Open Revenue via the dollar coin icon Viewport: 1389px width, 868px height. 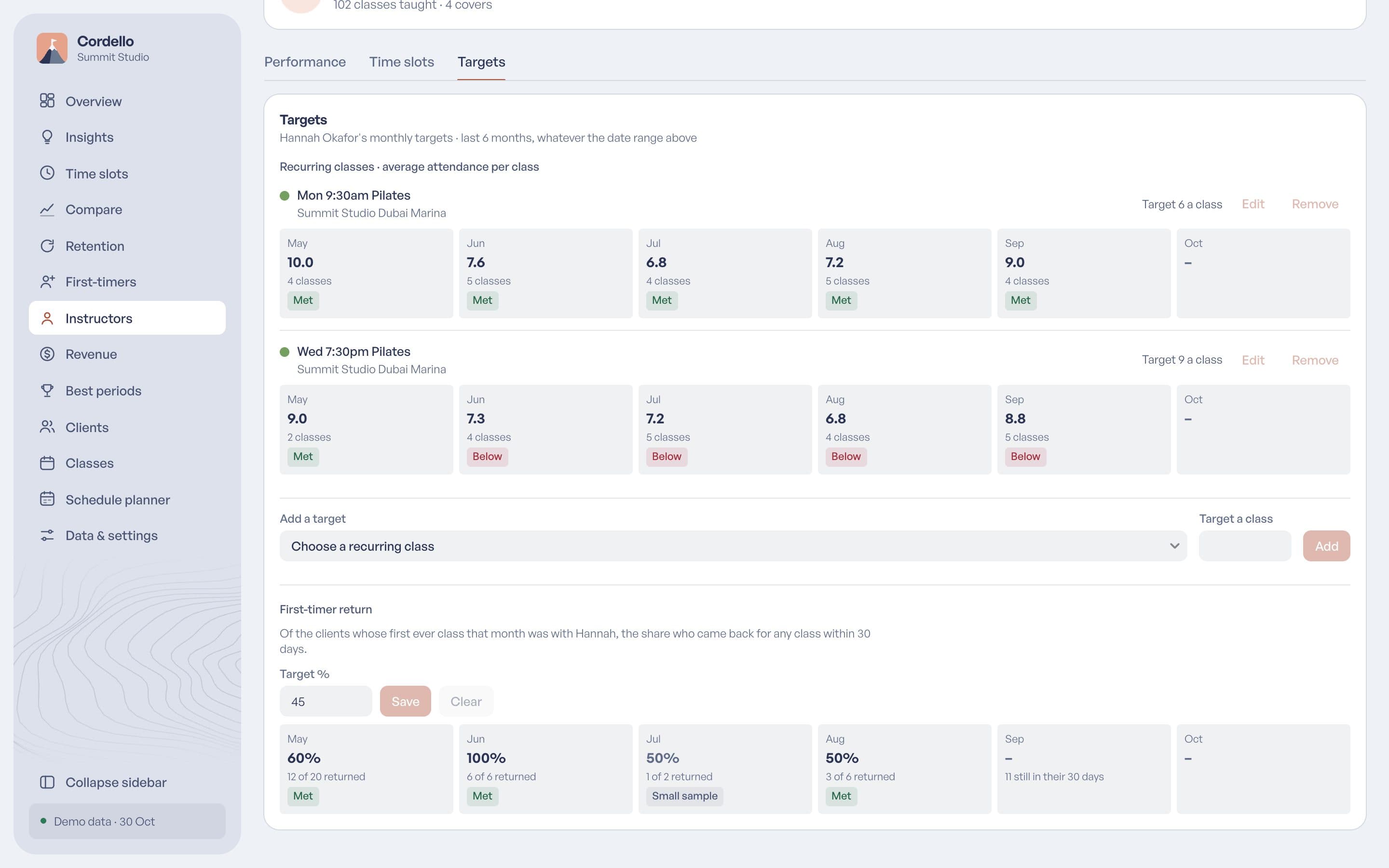point(47,354)
